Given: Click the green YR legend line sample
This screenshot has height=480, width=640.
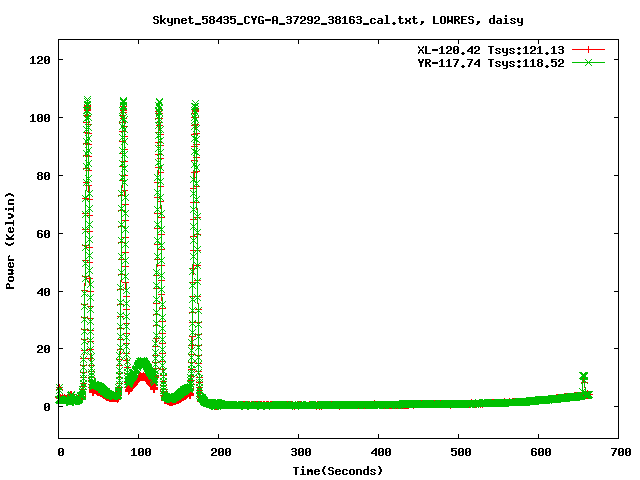Looking at the screenshot, I should (588, 62).
